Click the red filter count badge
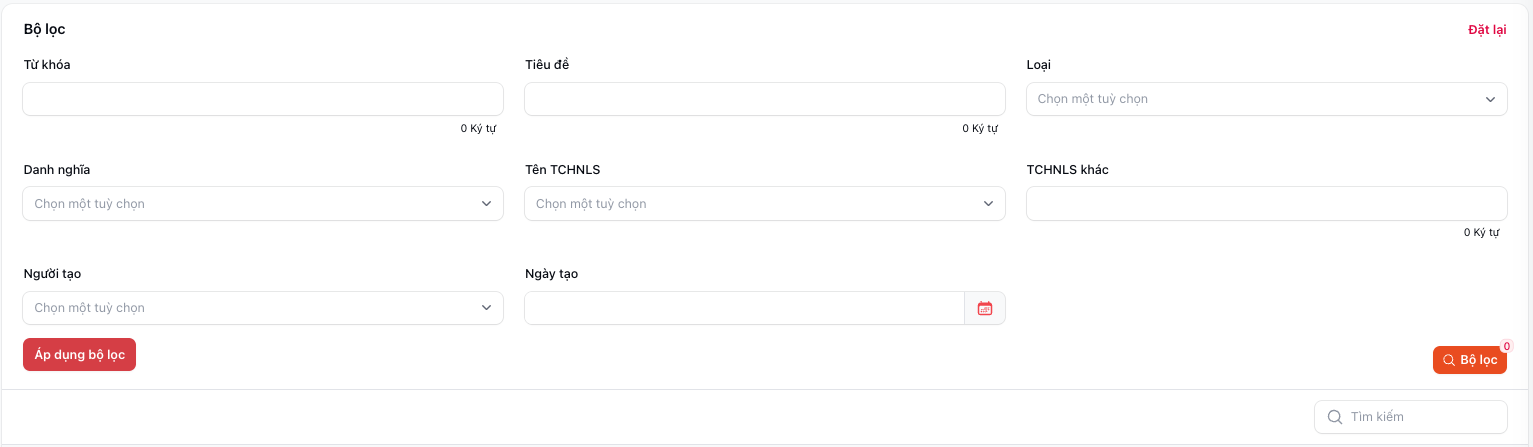The width and height of the screenshot is (1533, 447). point(1506,347)
